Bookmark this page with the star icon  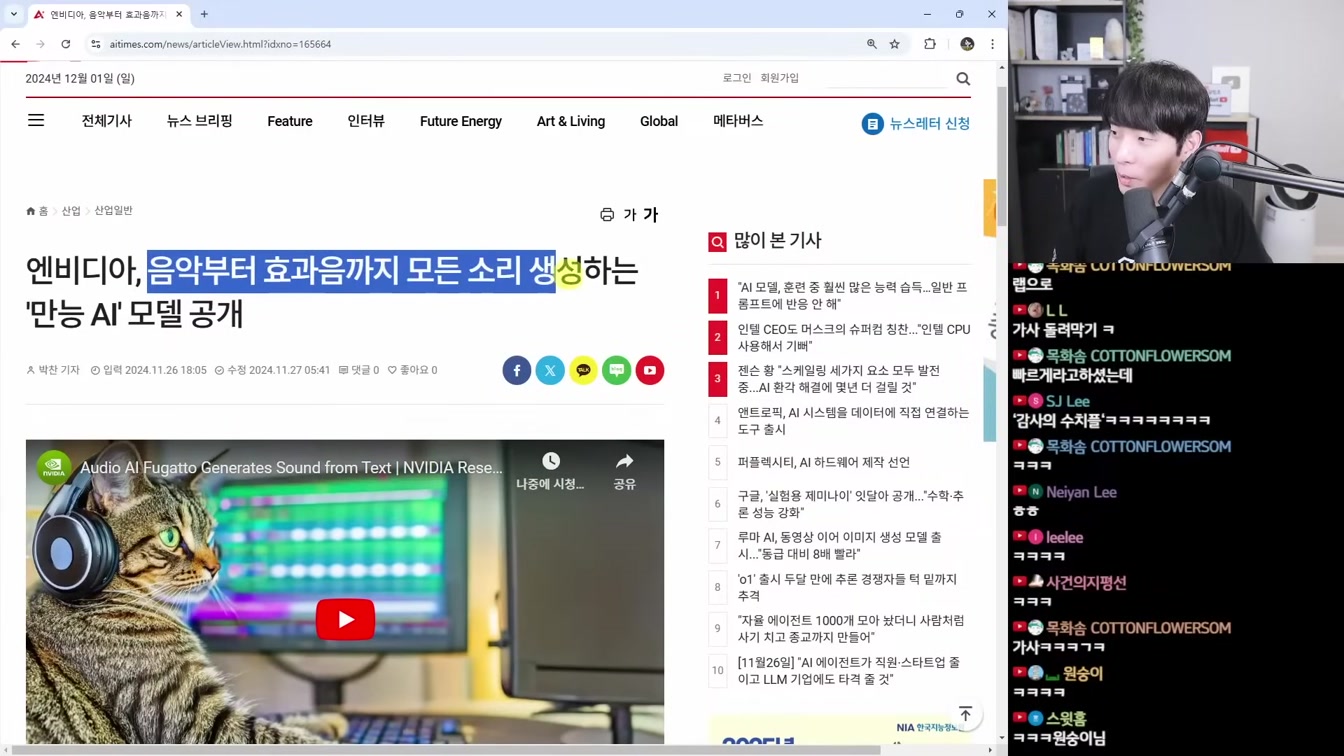[895, 44]
